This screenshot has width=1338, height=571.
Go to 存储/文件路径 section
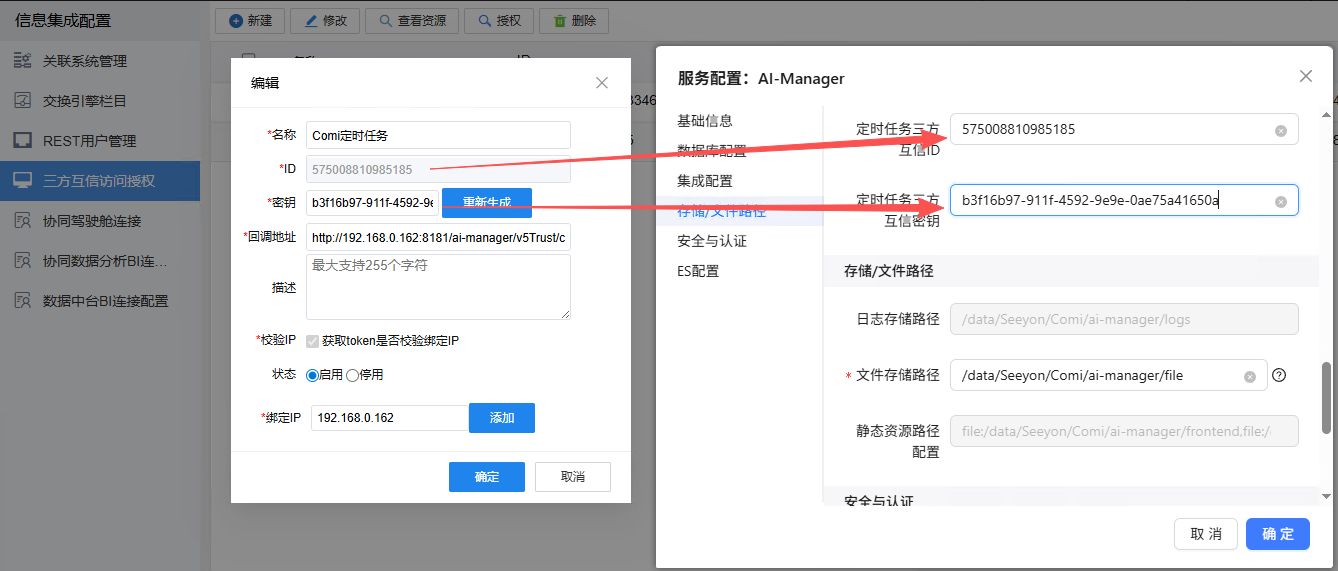coord(722,211)
